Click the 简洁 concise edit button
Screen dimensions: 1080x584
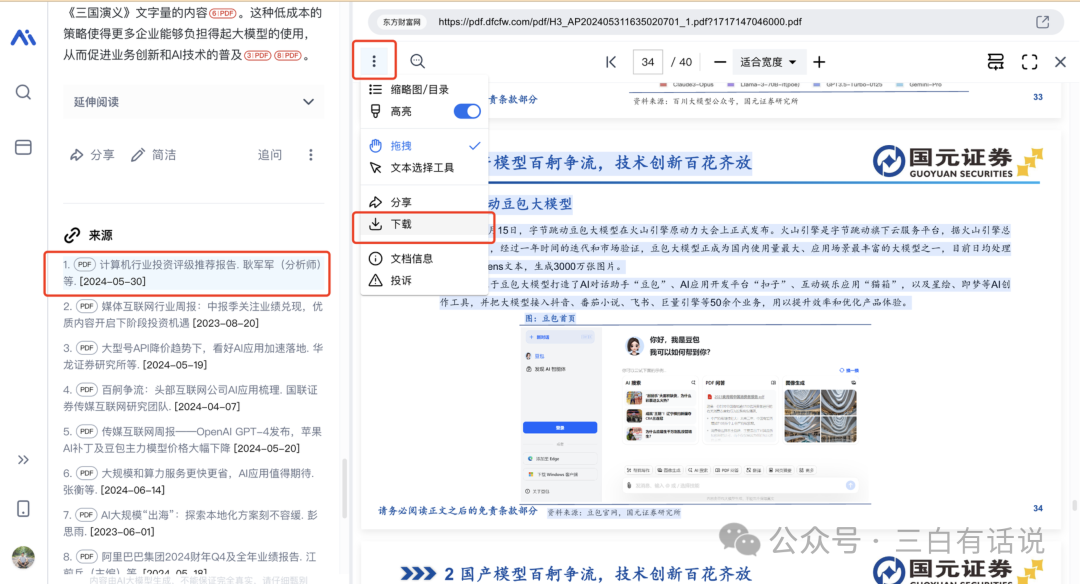pos(154,155)
